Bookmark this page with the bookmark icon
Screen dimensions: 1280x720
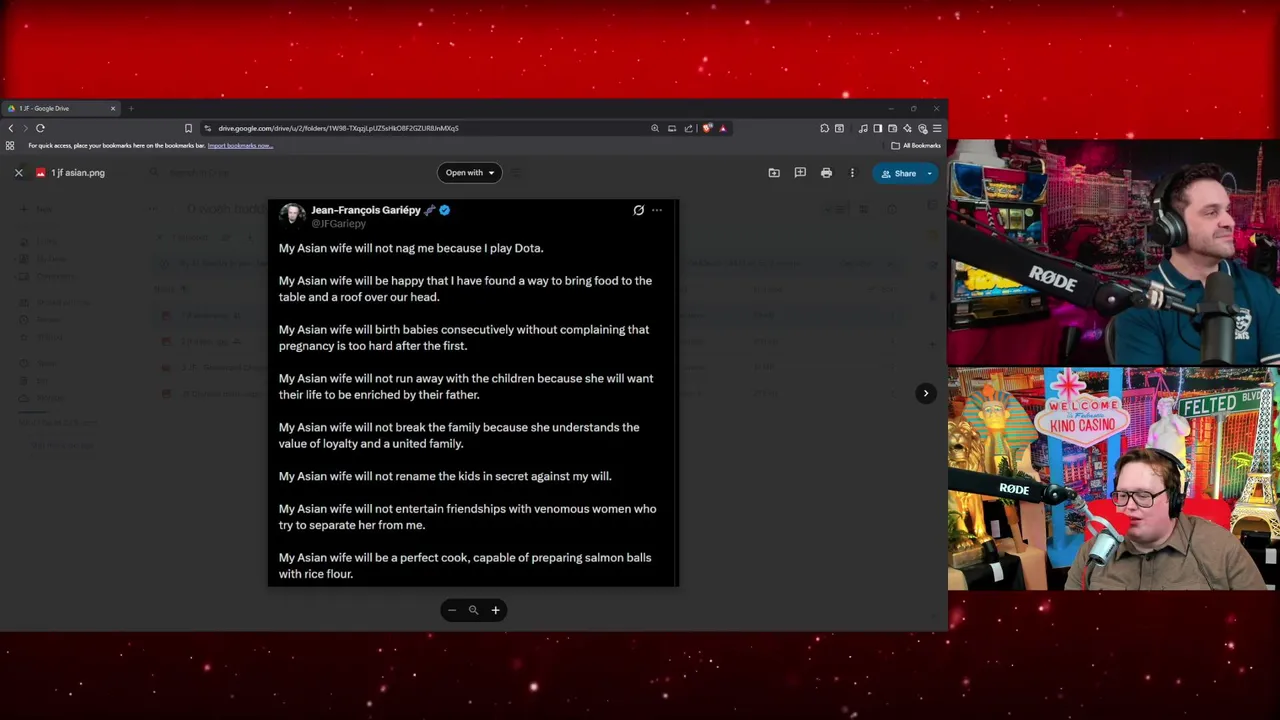(188, 128)
